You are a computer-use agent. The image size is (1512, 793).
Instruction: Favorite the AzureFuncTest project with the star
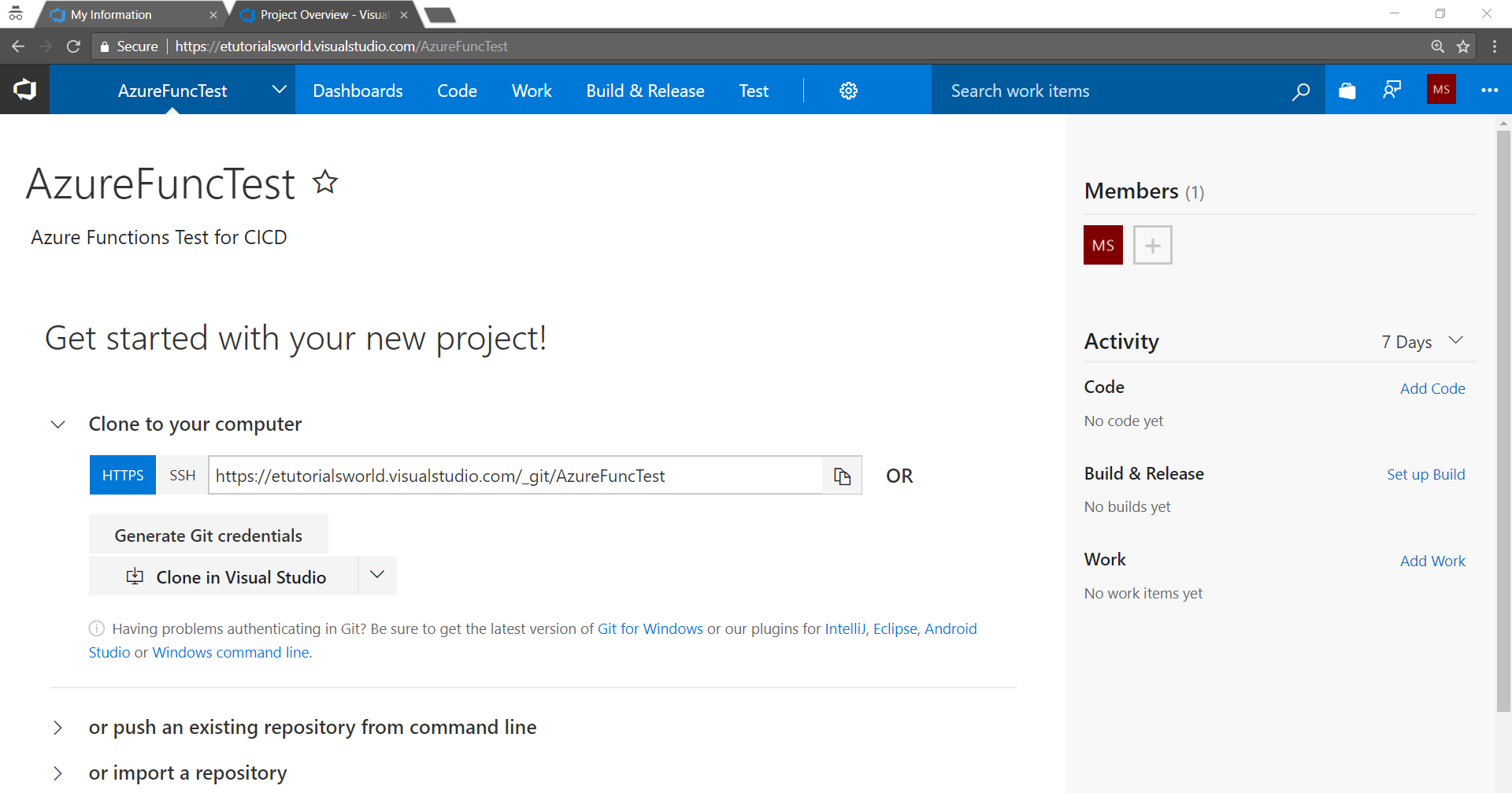[325, 183]
